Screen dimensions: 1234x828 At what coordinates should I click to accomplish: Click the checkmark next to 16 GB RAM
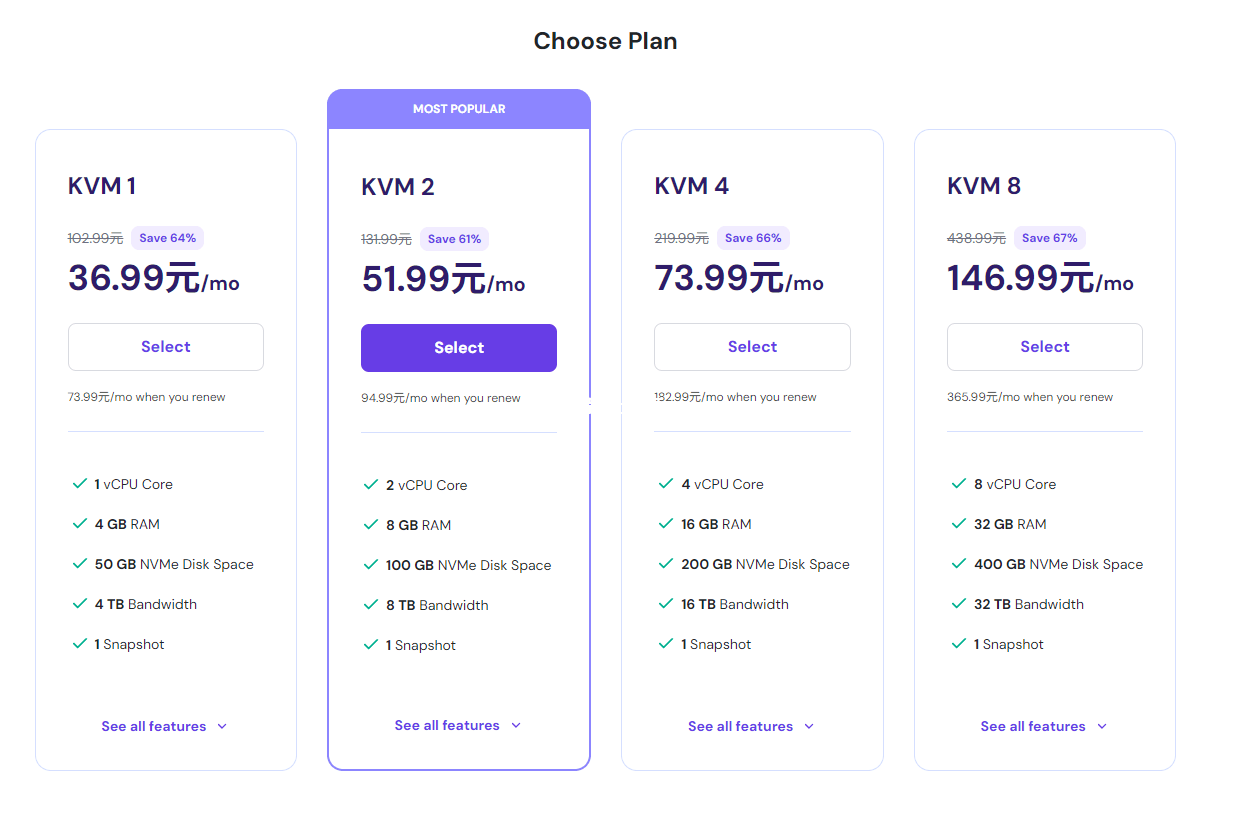pyautogui.click(x=666, y=524)
